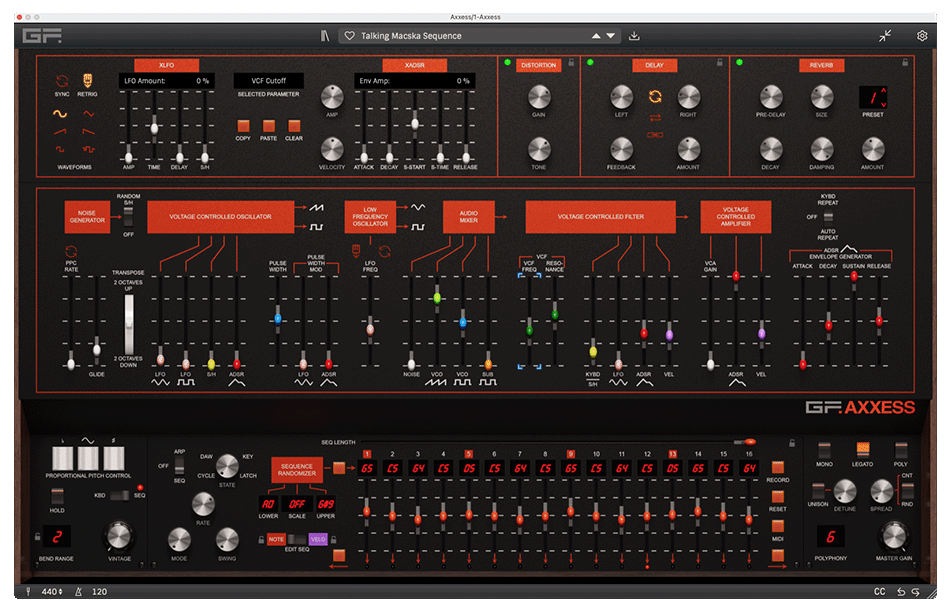Viewport: 950px width, 613px height.
Task: Save the preset using the download icon
Action: coord(634,36)
